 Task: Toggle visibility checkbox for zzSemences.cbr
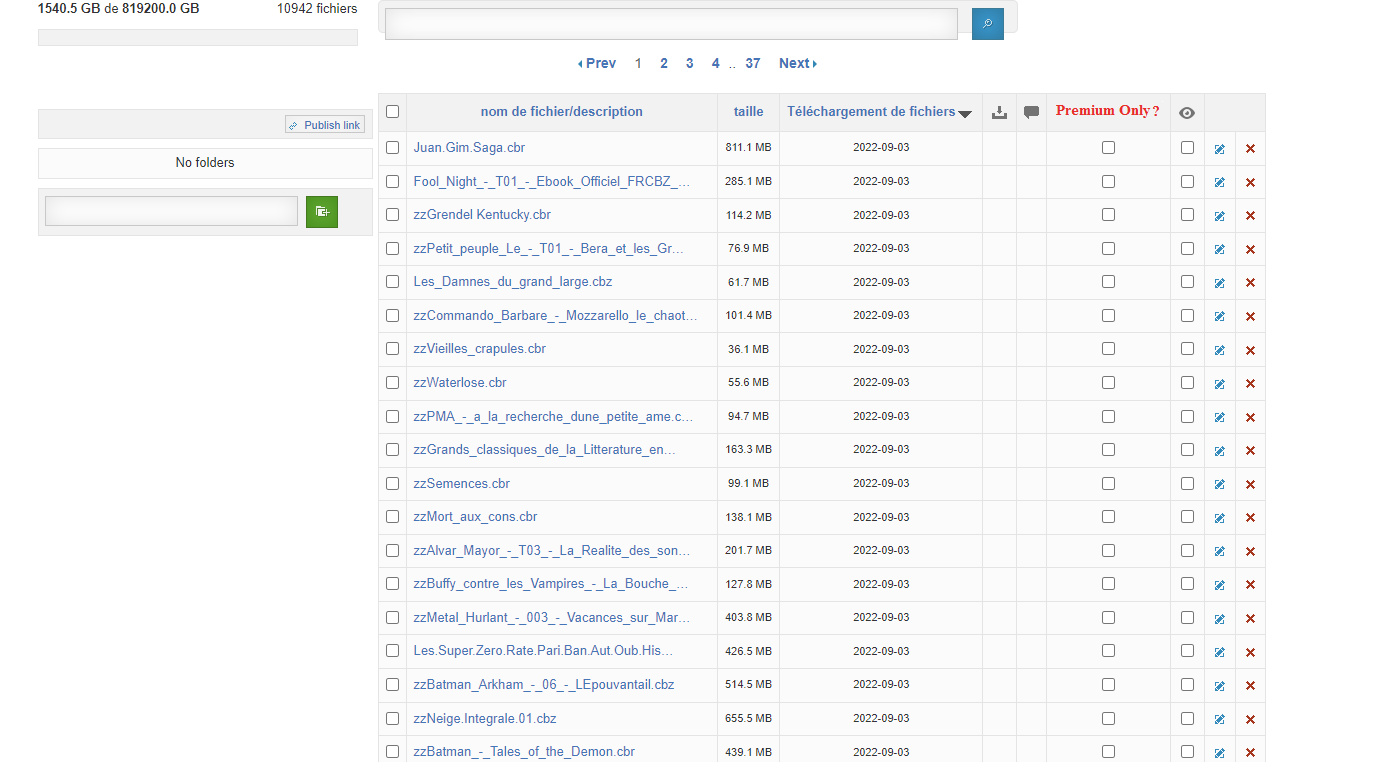coord(1187,483)
